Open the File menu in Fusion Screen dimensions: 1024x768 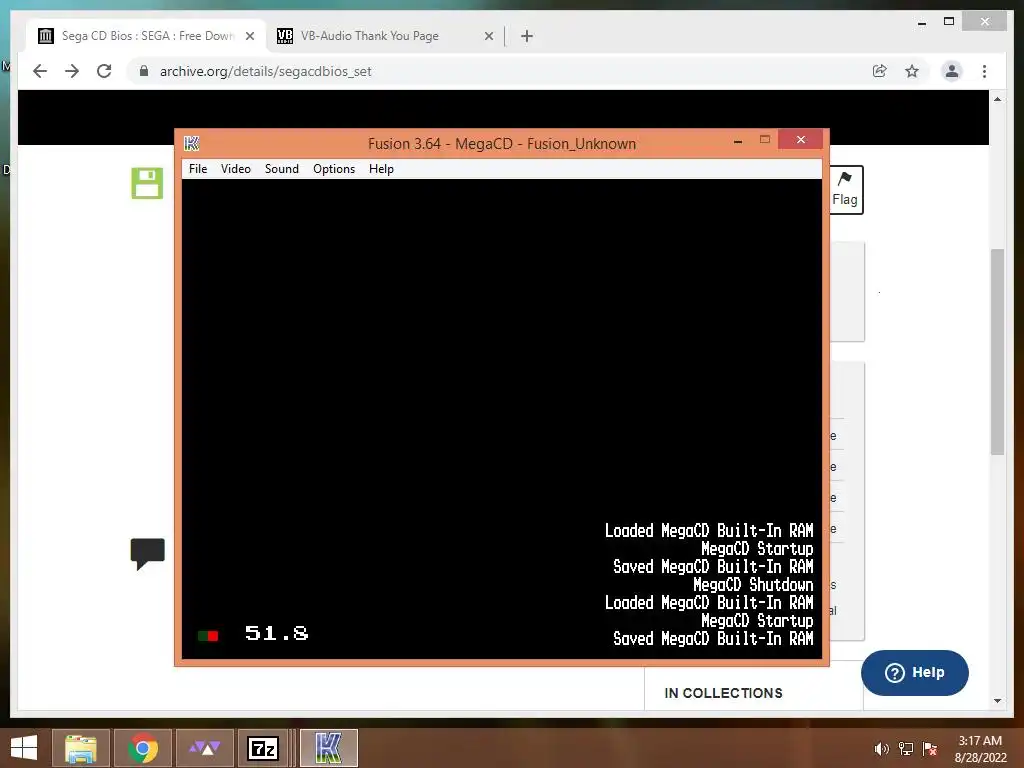pos(198,168)
